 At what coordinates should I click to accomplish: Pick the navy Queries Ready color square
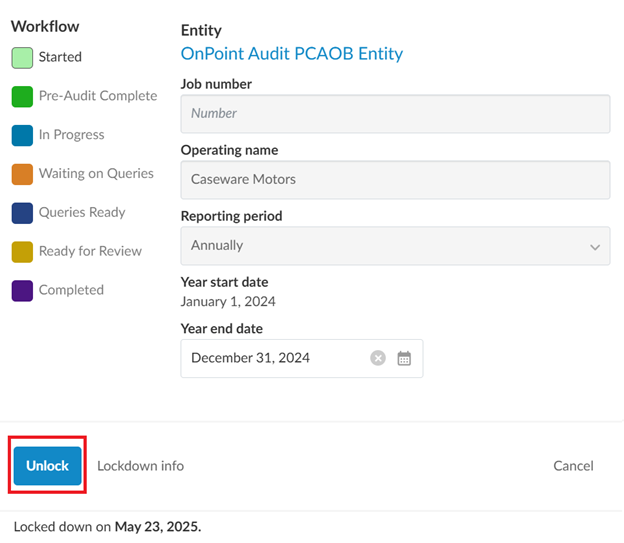(22, 213)
